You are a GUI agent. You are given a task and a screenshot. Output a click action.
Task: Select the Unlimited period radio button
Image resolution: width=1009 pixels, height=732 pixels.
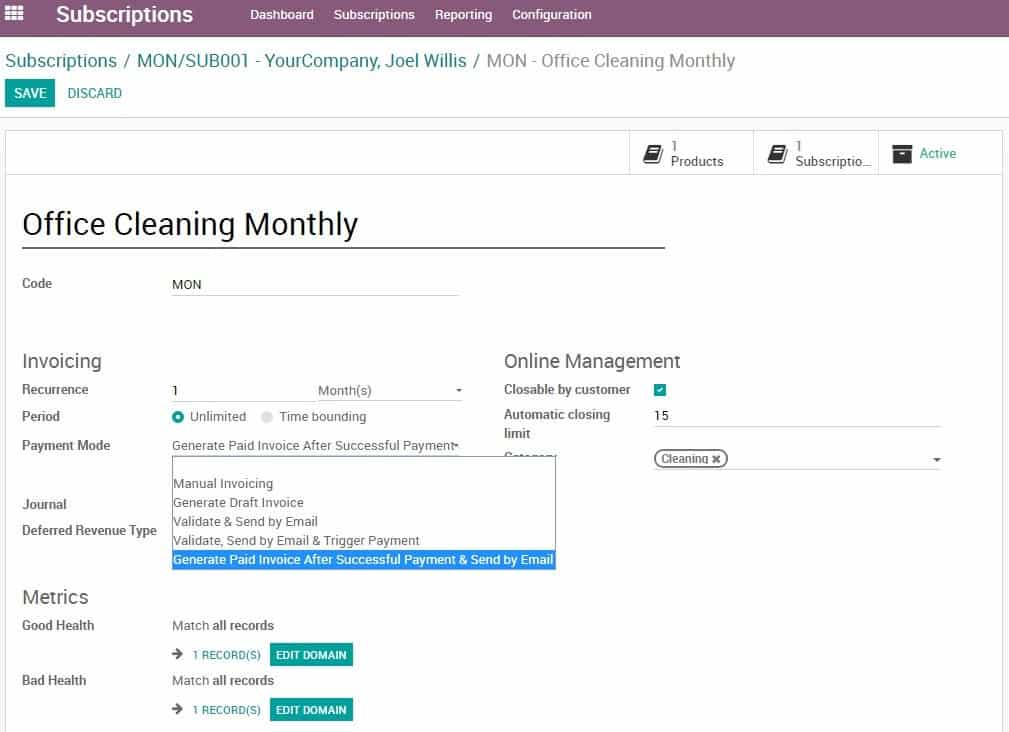click(178, 417)
